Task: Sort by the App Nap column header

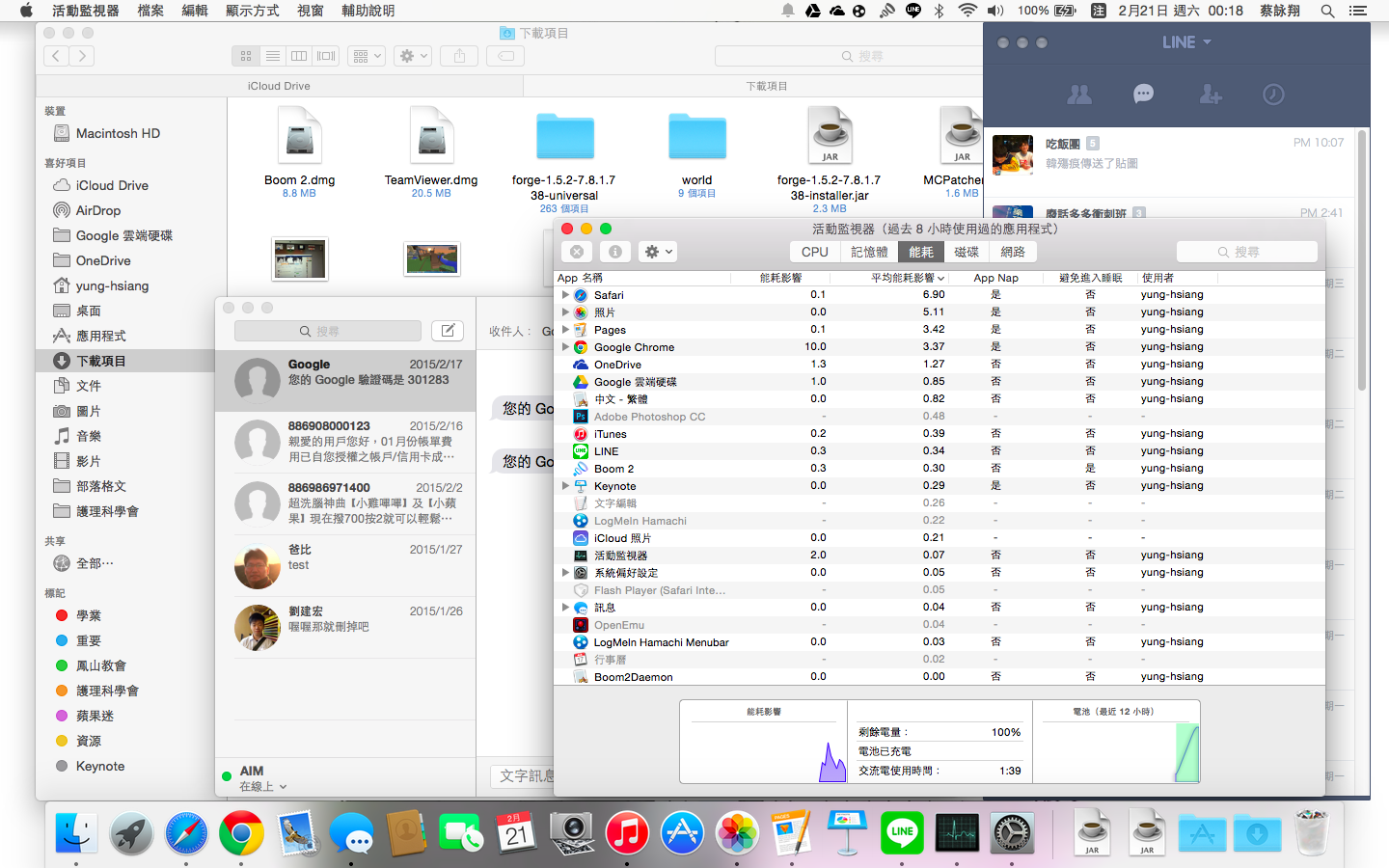Action: coord(995,278)
